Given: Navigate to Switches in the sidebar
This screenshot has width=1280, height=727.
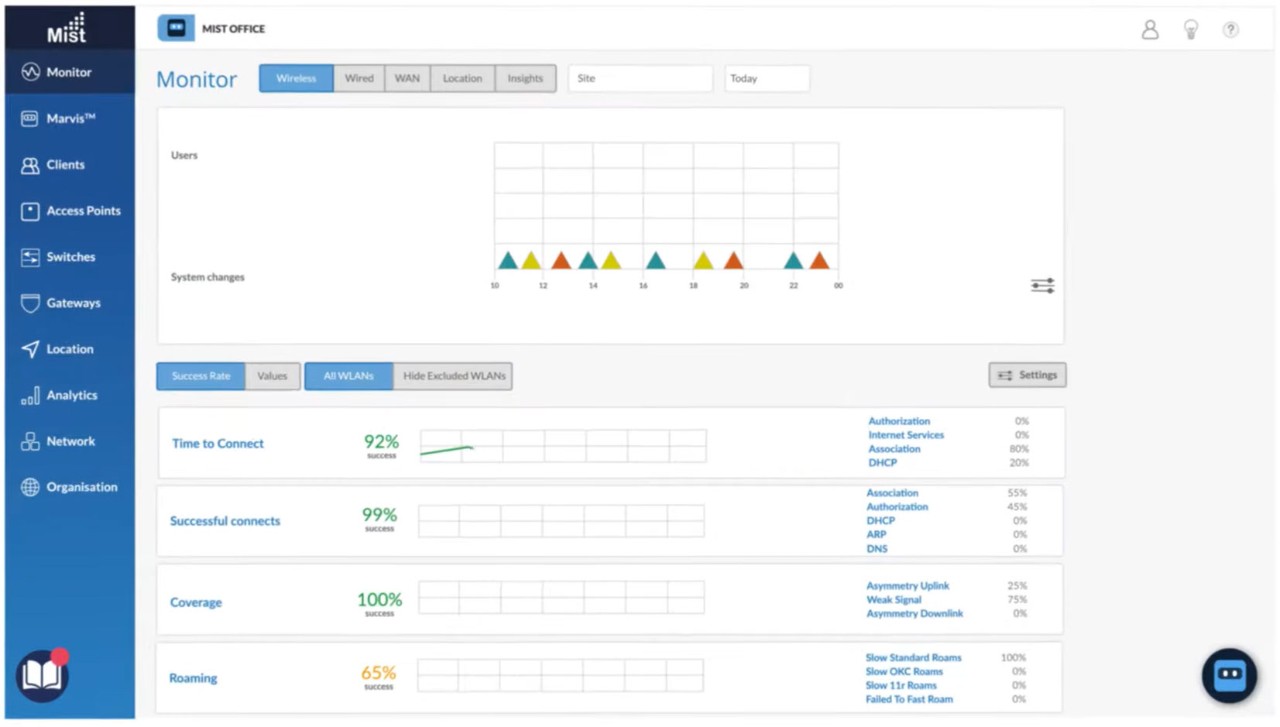Looking at the screenshot, I should [x=70, y=257].
